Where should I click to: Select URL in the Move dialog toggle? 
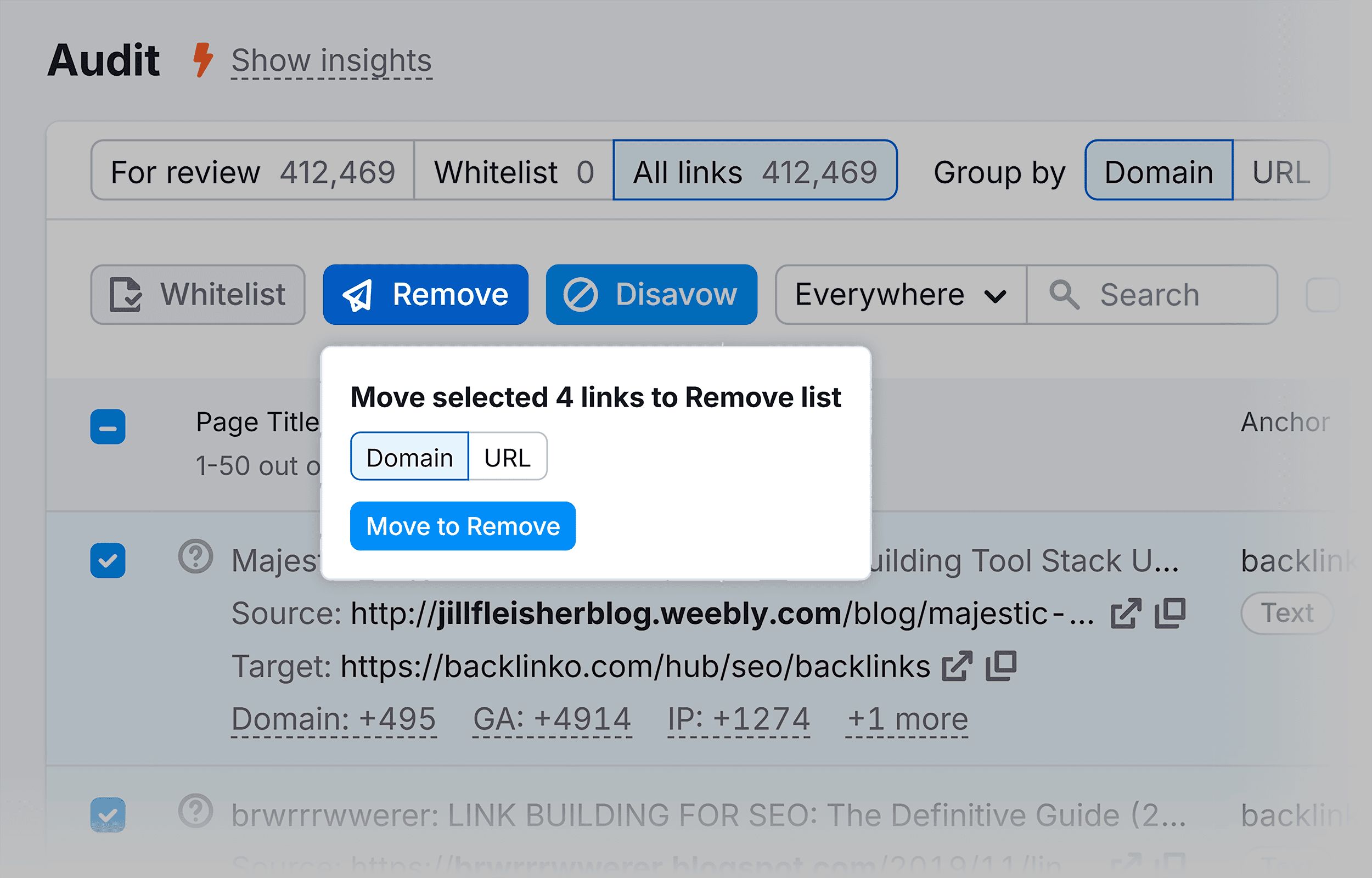click(507, 455)
